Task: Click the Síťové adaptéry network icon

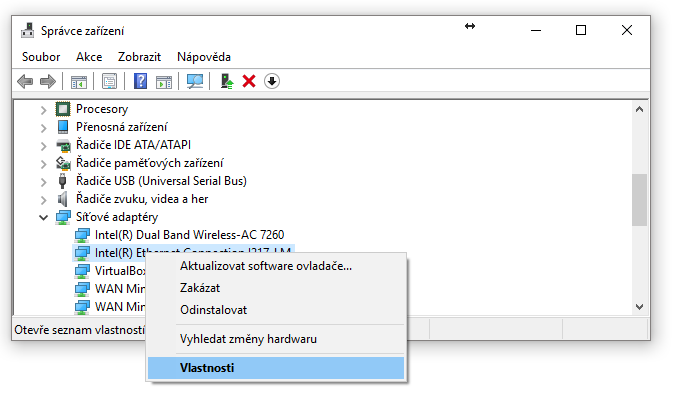Action: pyautogui.click(x=63, y=217)
